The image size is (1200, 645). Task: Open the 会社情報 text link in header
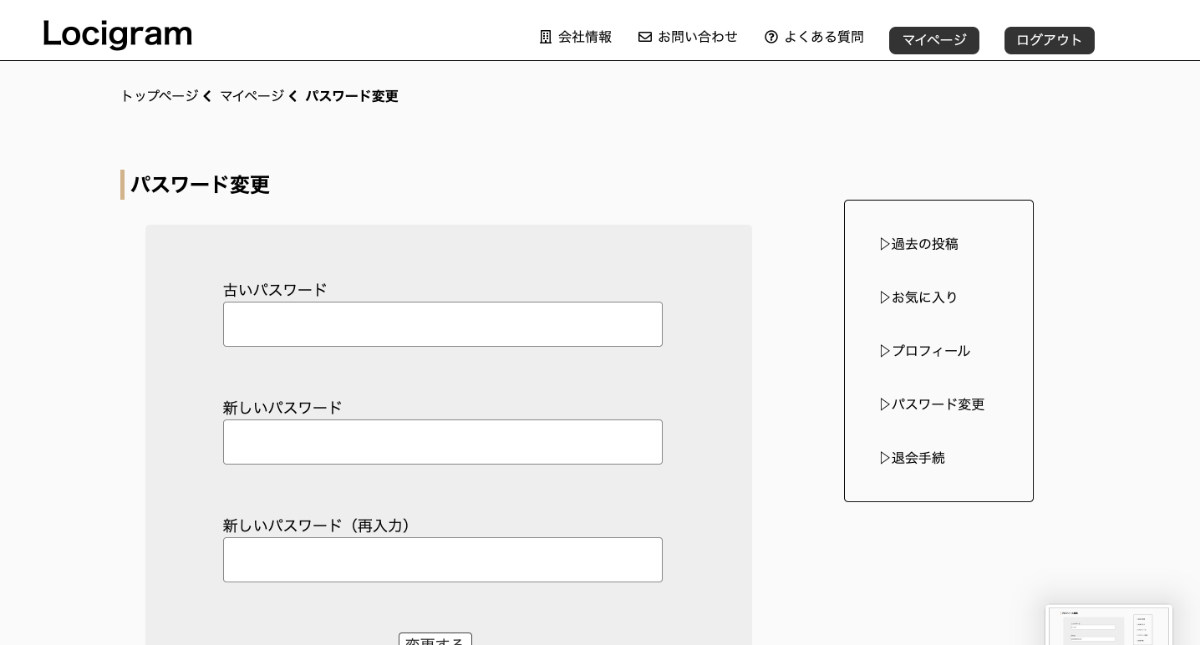point(585,37)
